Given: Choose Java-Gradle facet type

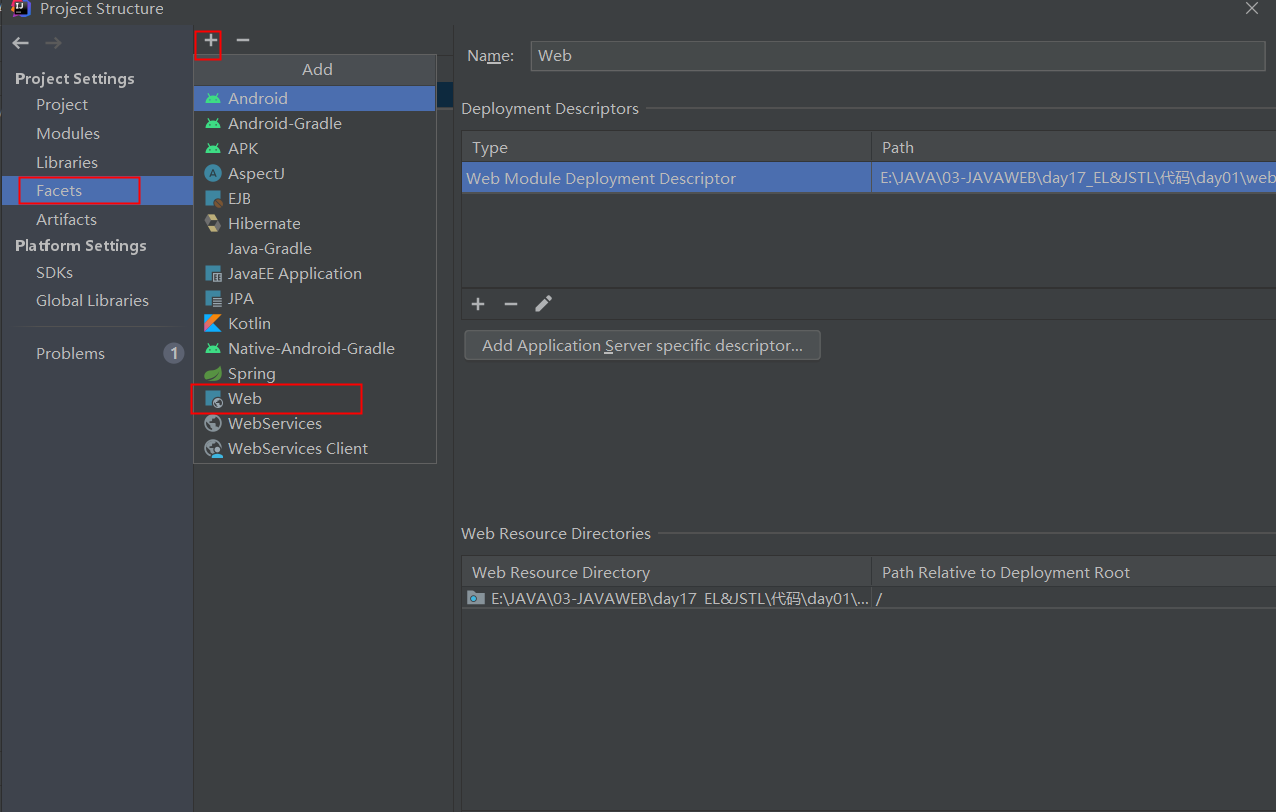Looking at the screenshot, I should pos(315,248).
